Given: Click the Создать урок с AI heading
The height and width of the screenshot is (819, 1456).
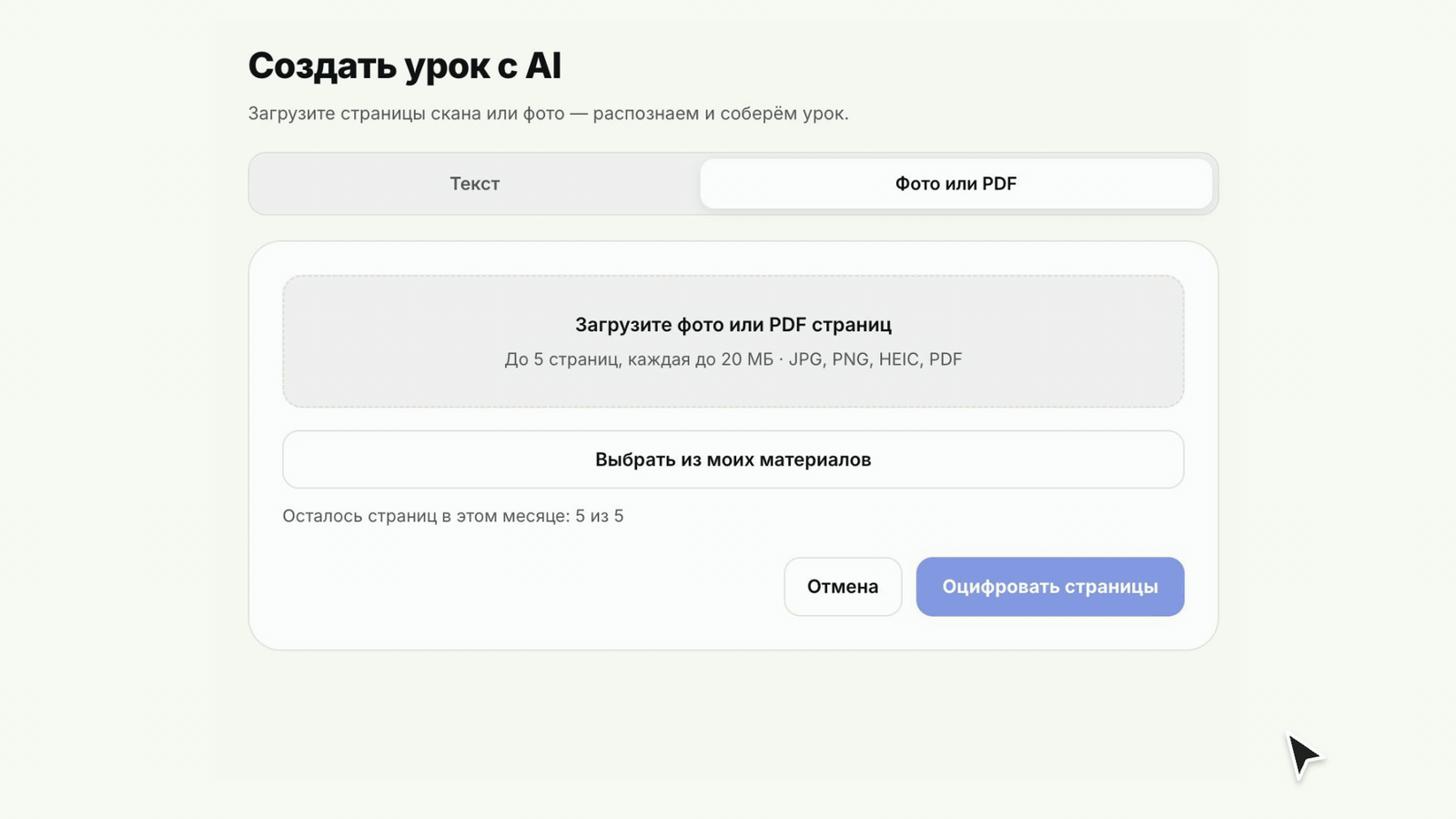Looking at the screenshot, I should click(405, 66).
